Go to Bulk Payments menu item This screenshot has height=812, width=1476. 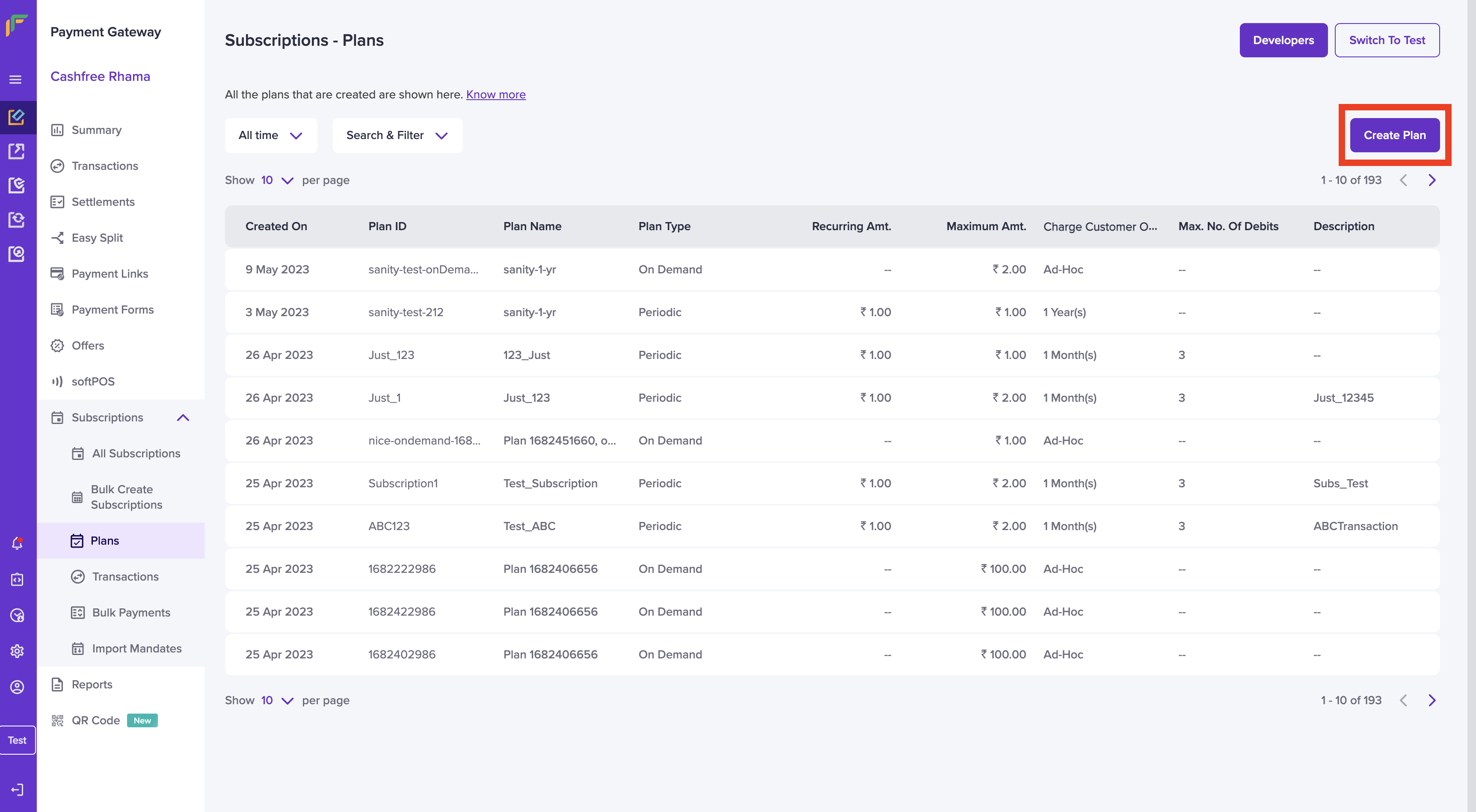(131, 612)
